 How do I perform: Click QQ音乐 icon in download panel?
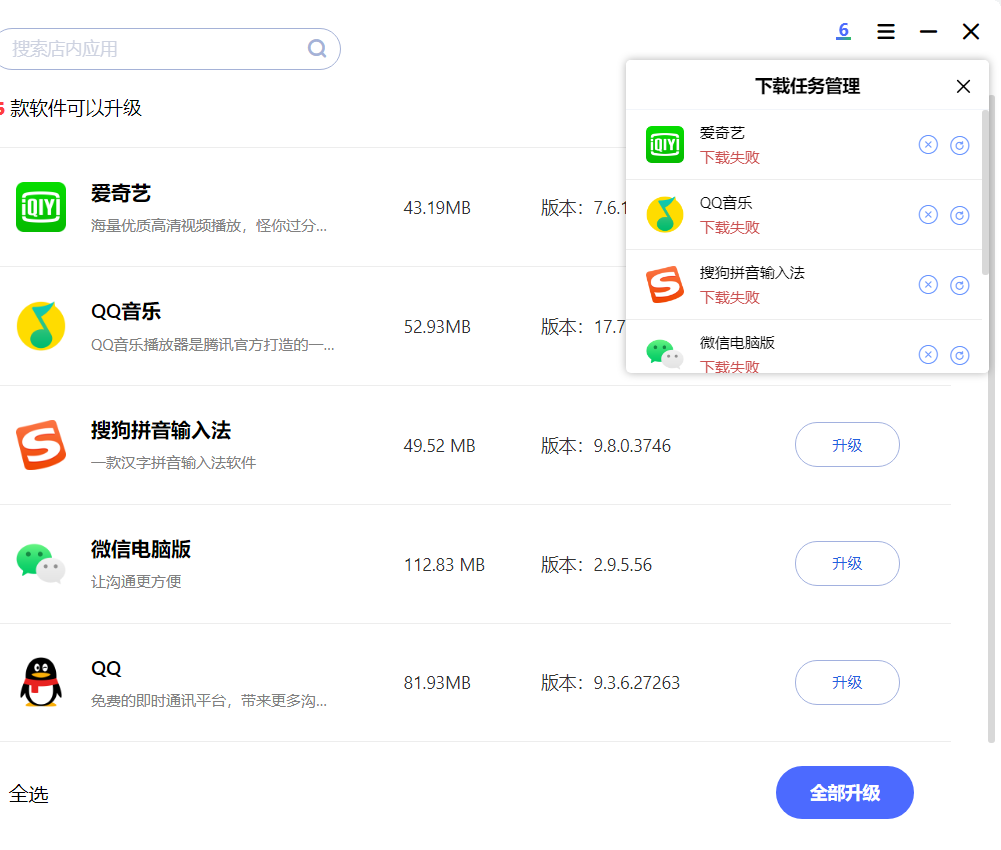point(665,215)
